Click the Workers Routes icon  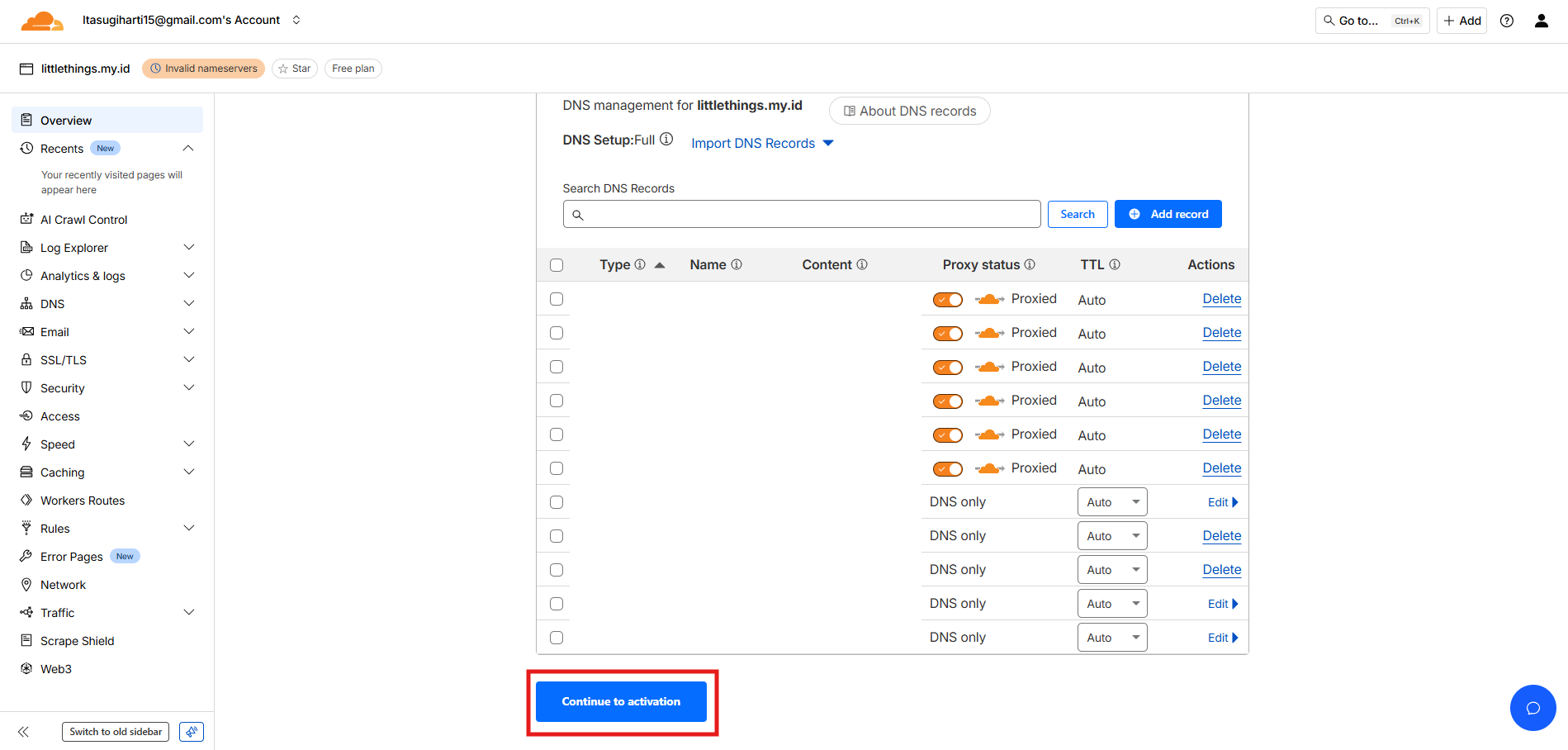(26, 500)
